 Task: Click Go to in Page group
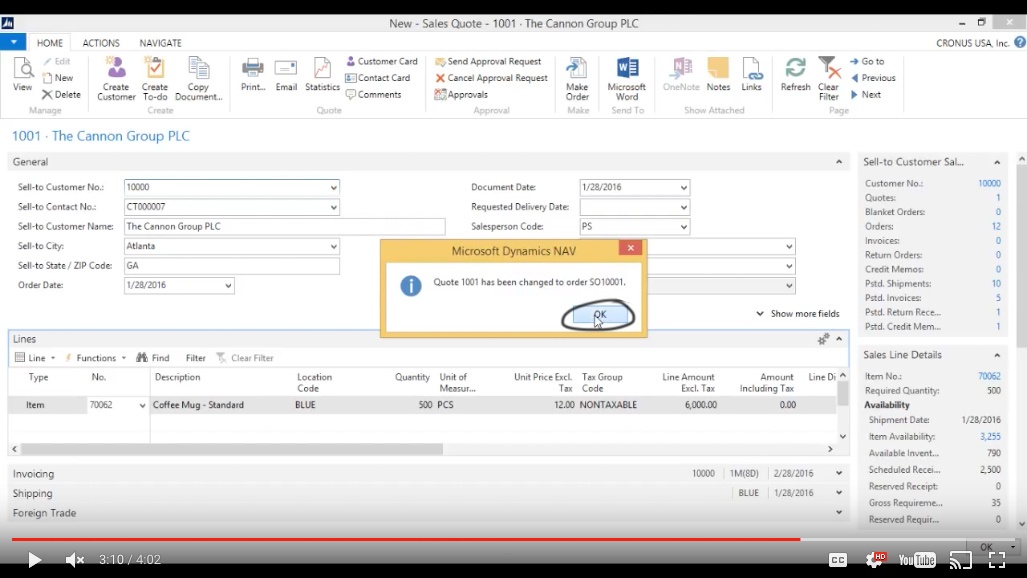pos(867,61)
